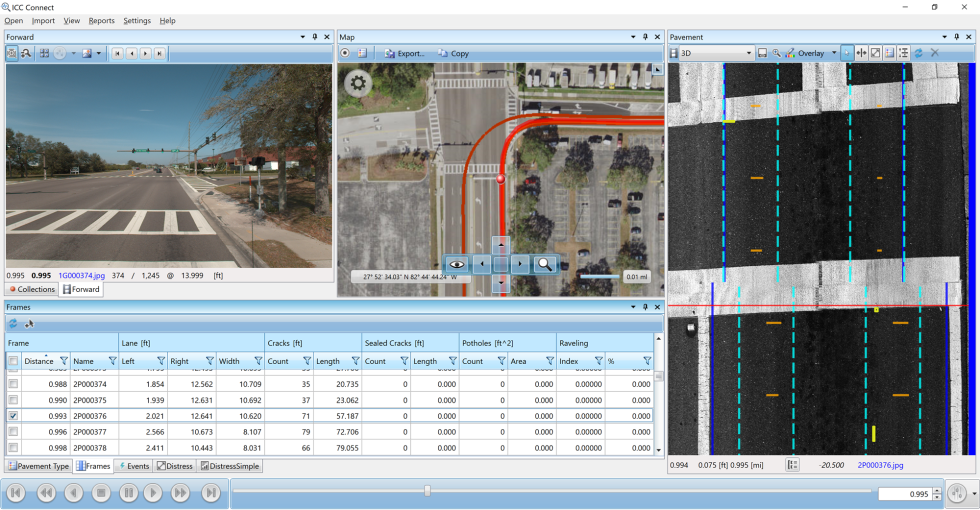Screen dimensions: 980x510
Task: Click the refresh icon in Pavement toolbar
Action: click(918, 53)
